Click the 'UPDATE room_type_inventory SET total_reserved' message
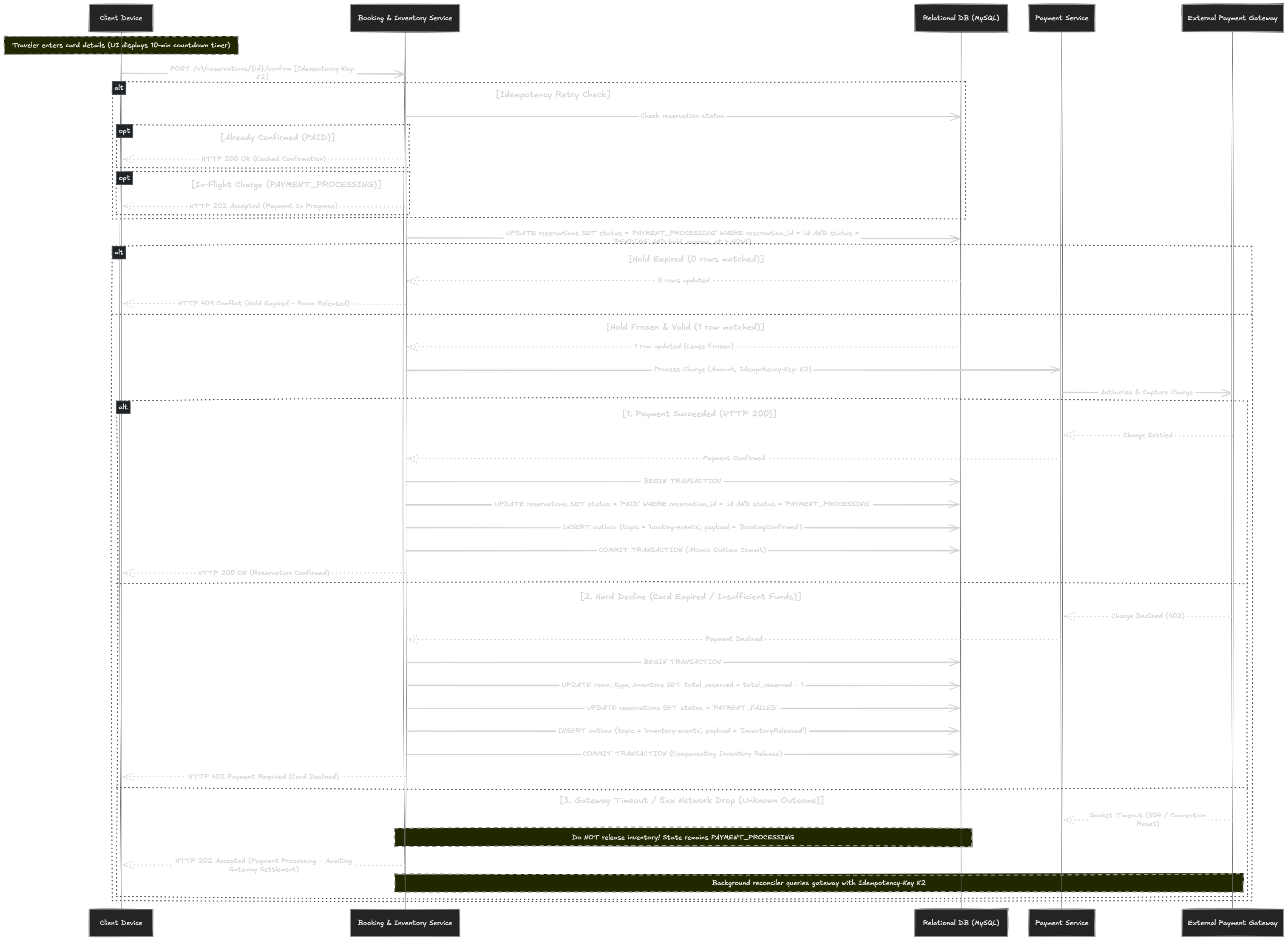 [682, 685]
